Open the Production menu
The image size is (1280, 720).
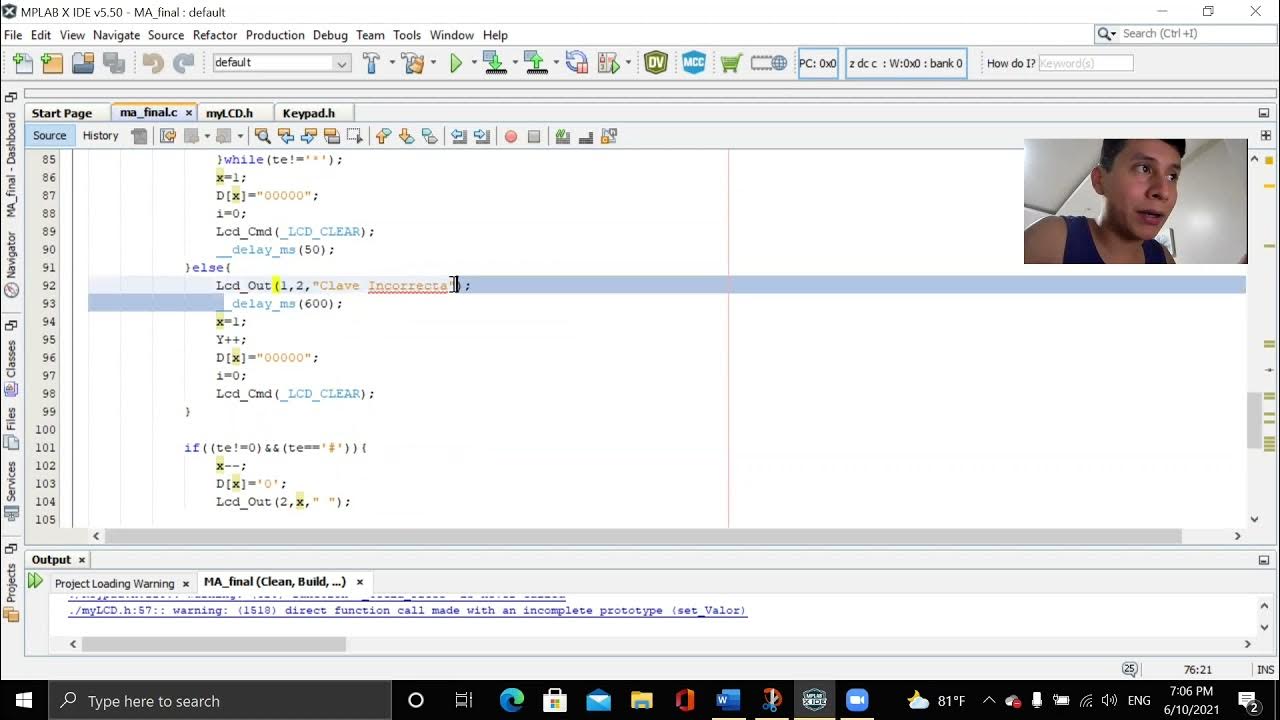[x=275, y=35]
